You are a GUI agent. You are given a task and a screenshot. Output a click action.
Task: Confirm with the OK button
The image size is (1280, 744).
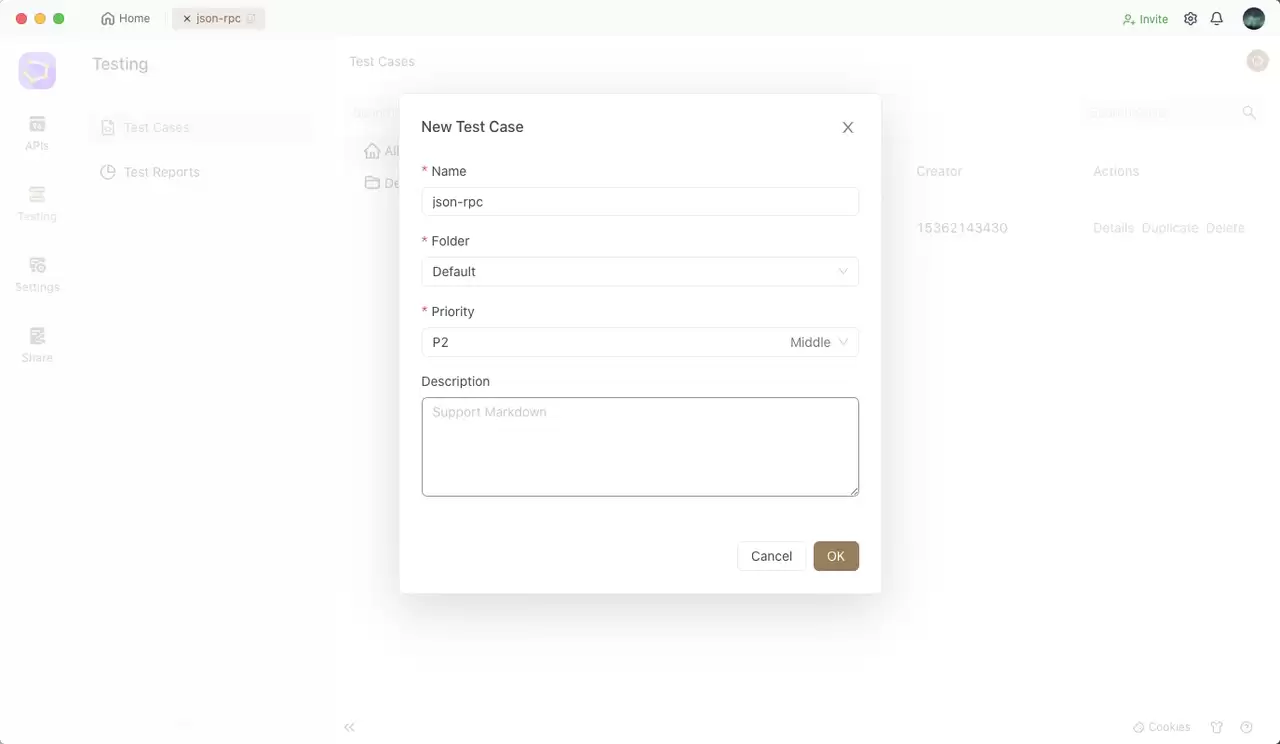coord(836,556)
